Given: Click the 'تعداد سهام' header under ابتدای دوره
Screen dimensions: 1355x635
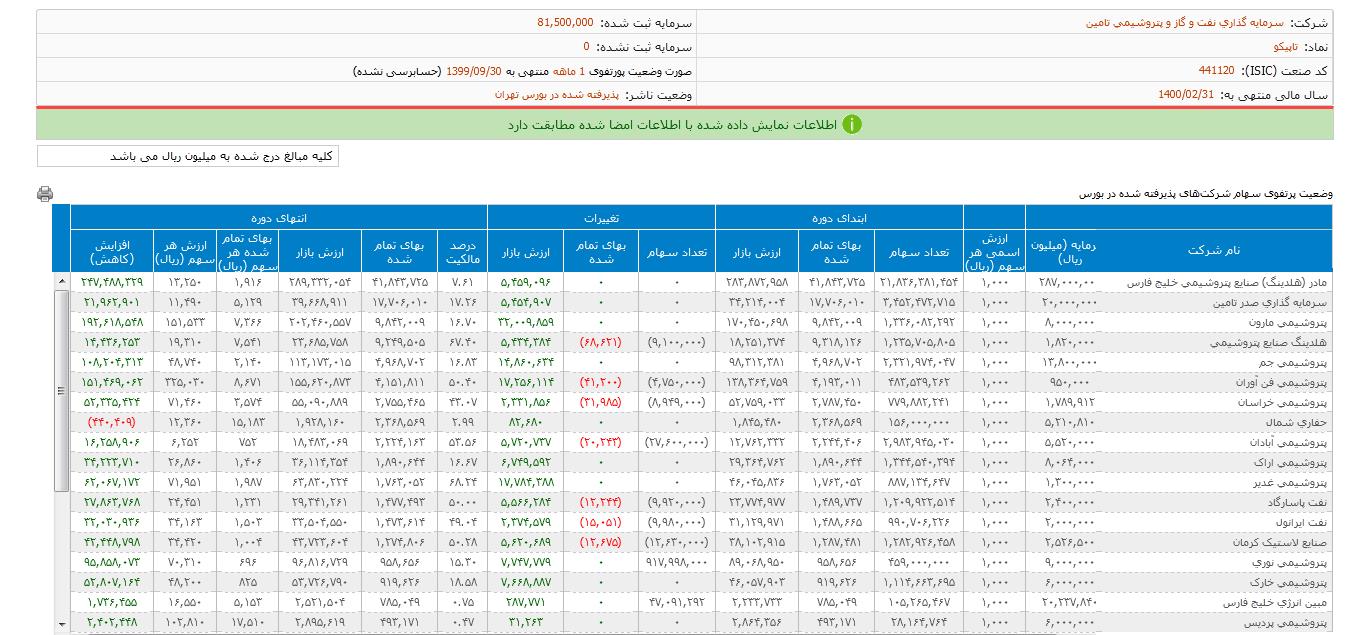Looking at the screenshot, I should point(918,251).
